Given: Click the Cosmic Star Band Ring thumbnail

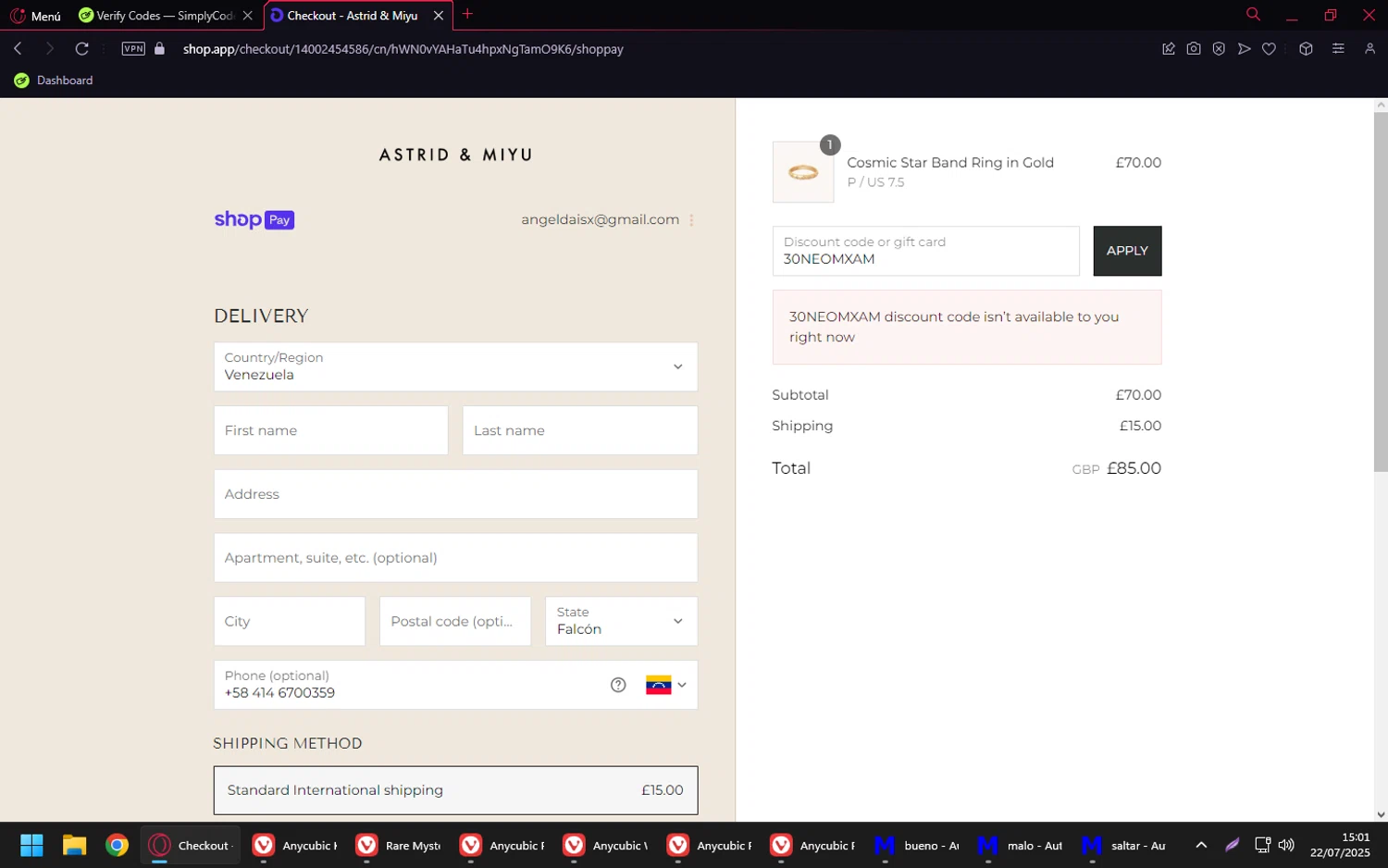Looking at the screenshot, I should tap(803, 172).
